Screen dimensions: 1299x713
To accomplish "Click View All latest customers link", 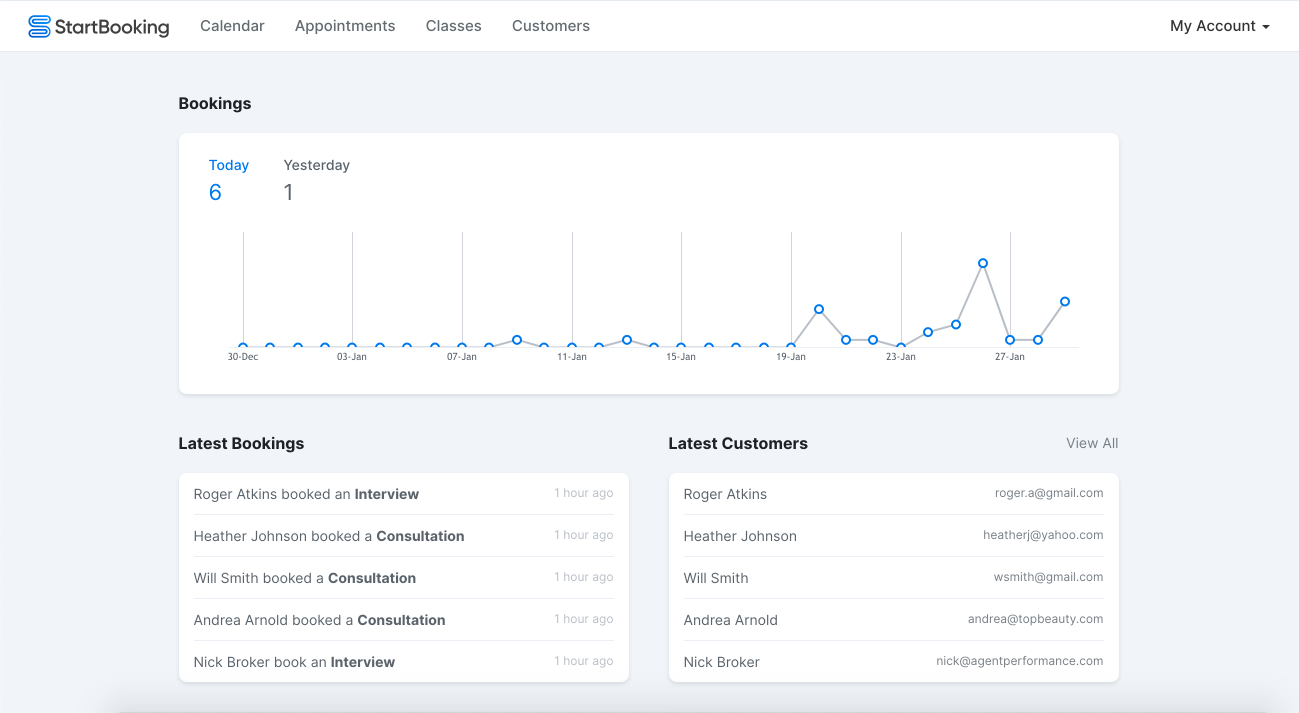I will click(1092, 443).
